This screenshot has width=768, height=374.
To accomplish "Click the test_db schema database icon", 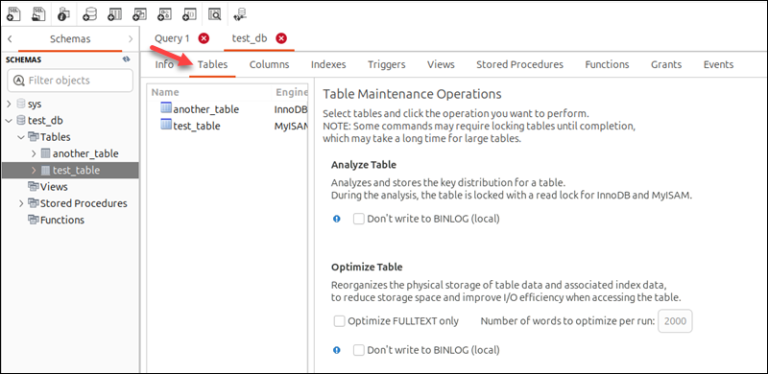I will coord(21,120).
